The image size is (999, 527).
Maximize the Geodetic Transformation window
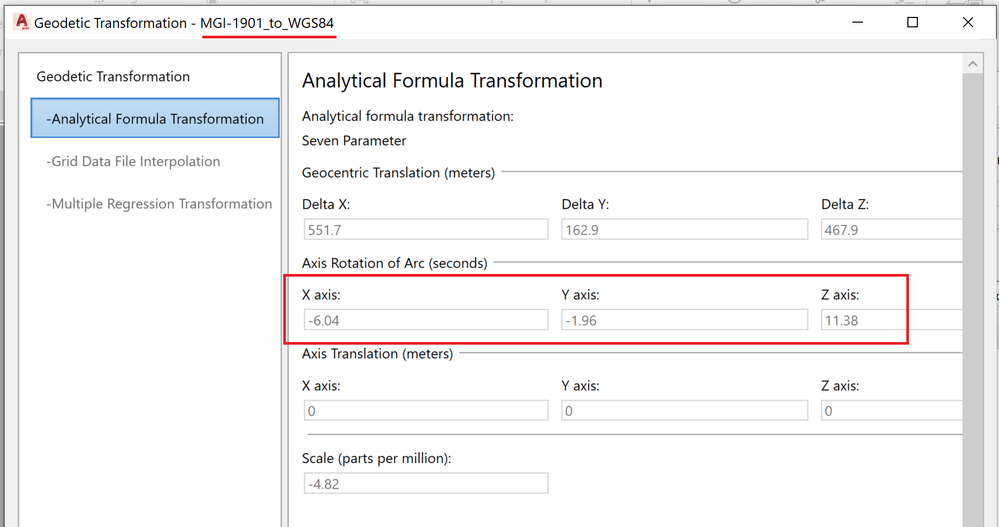click(912, 22)
